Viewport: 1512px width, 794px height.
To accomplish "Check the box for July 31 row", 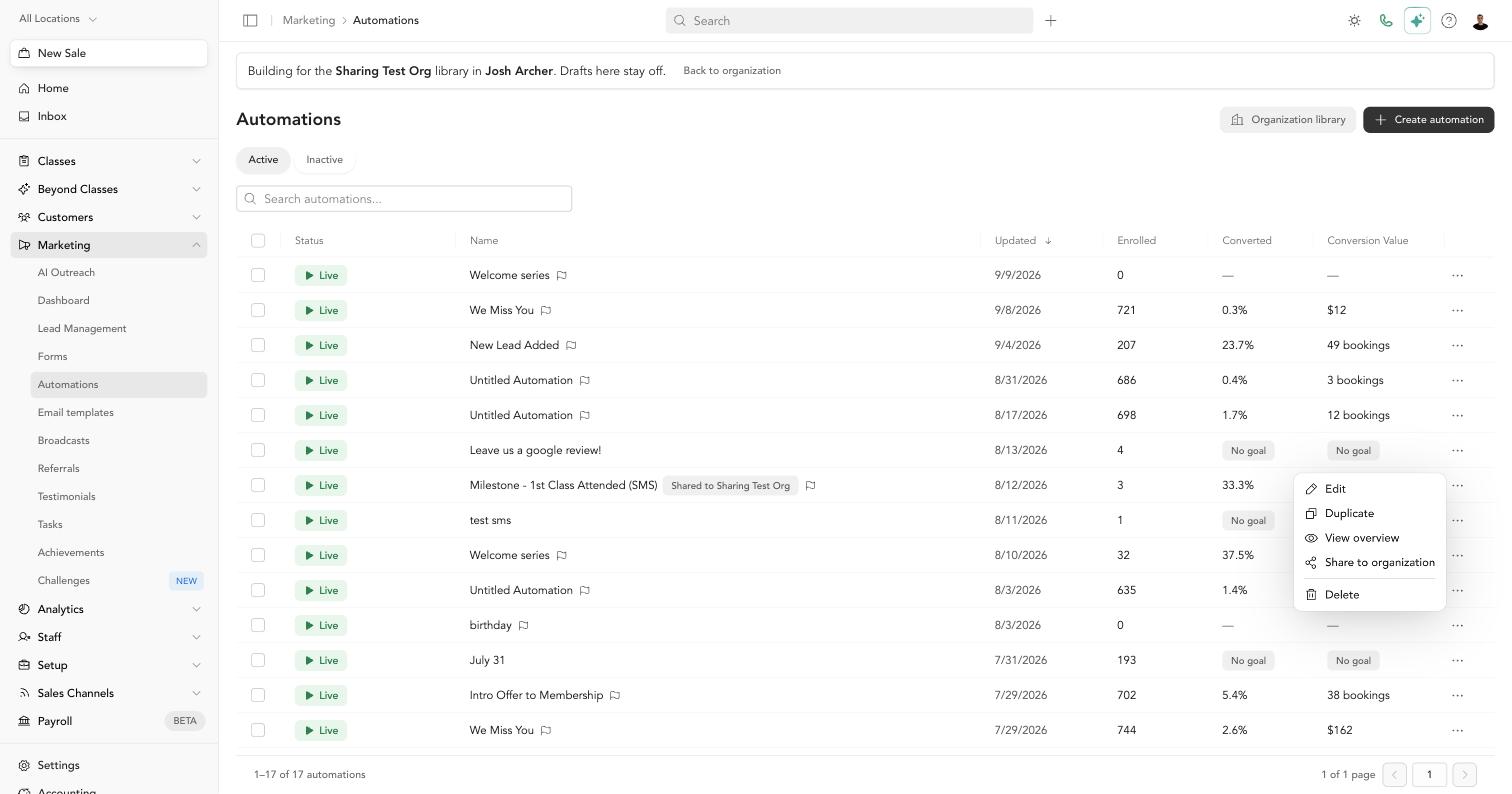I will [258, 660].
